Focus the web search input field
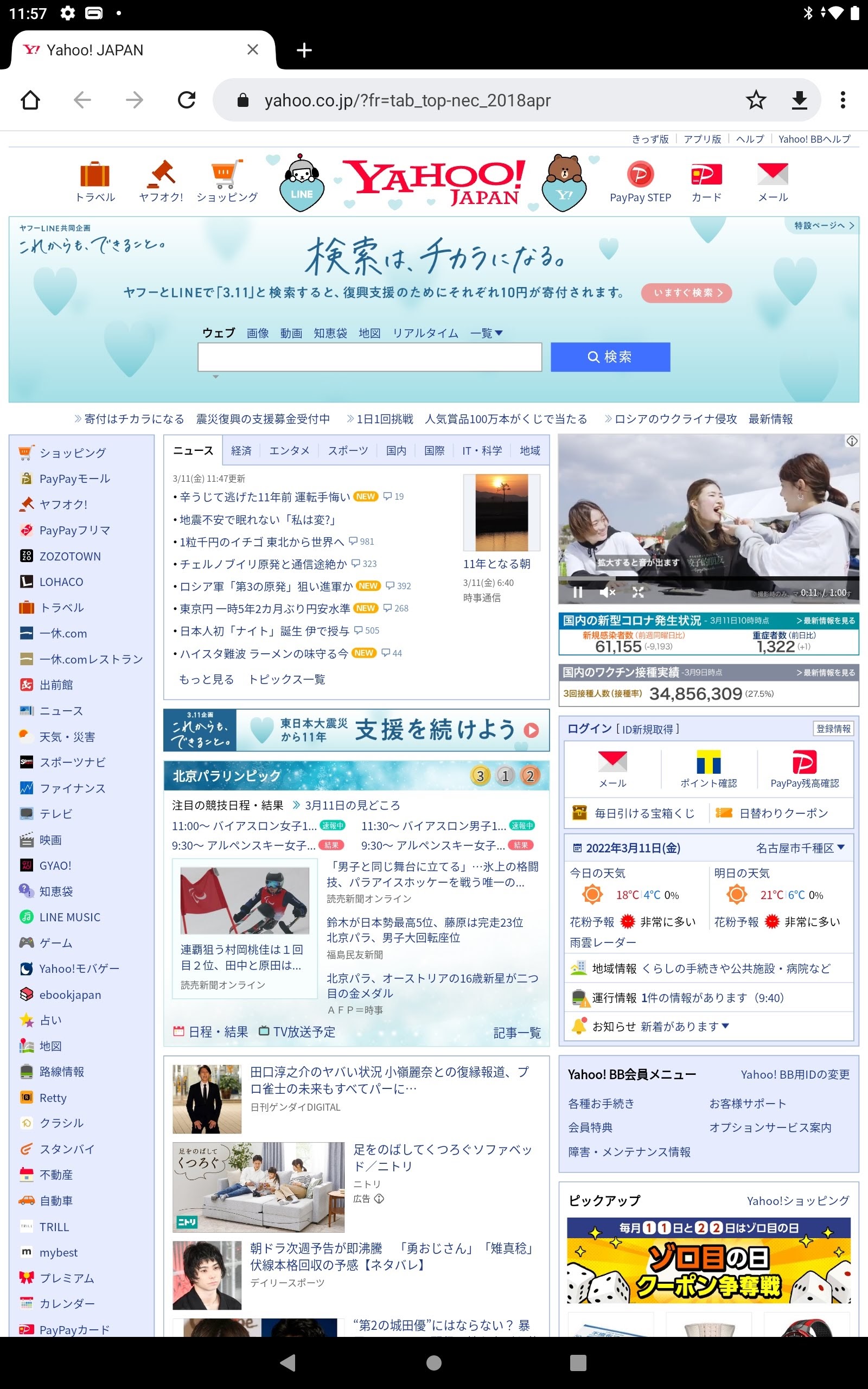 tap(369, 357)
